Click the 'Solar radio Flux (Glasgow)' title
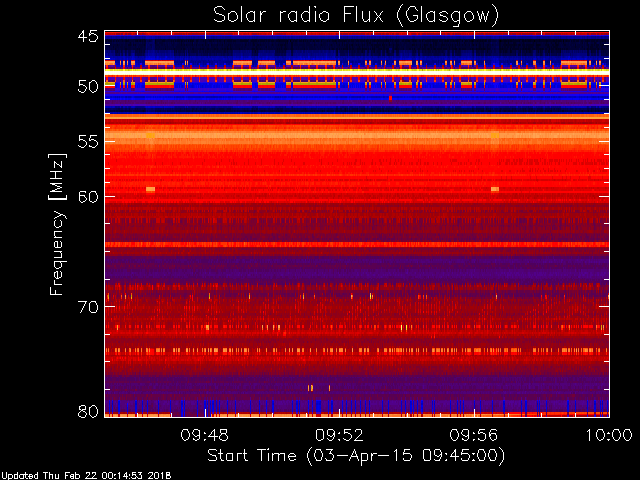Screen dimensions: 640x480 tap(356, 16)
